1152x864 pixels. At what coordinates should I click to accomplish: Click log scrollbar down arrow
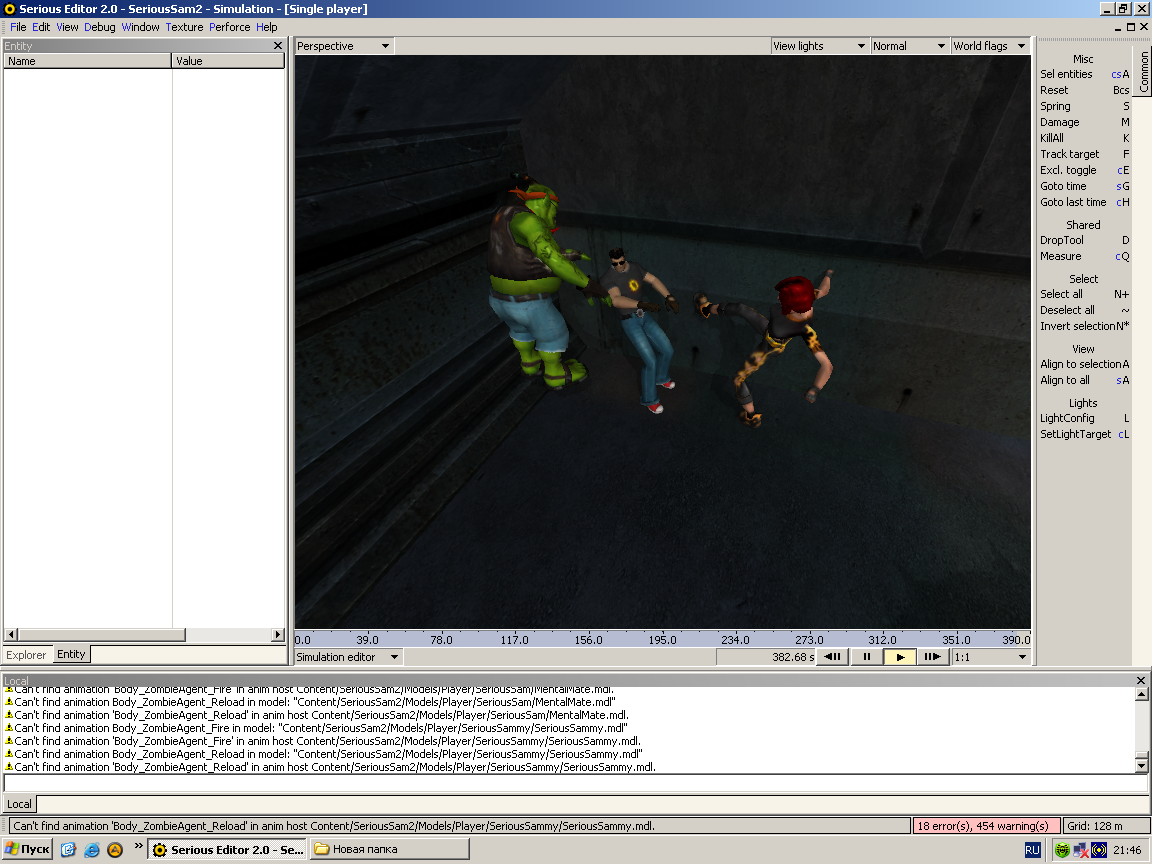(1141, 766)
